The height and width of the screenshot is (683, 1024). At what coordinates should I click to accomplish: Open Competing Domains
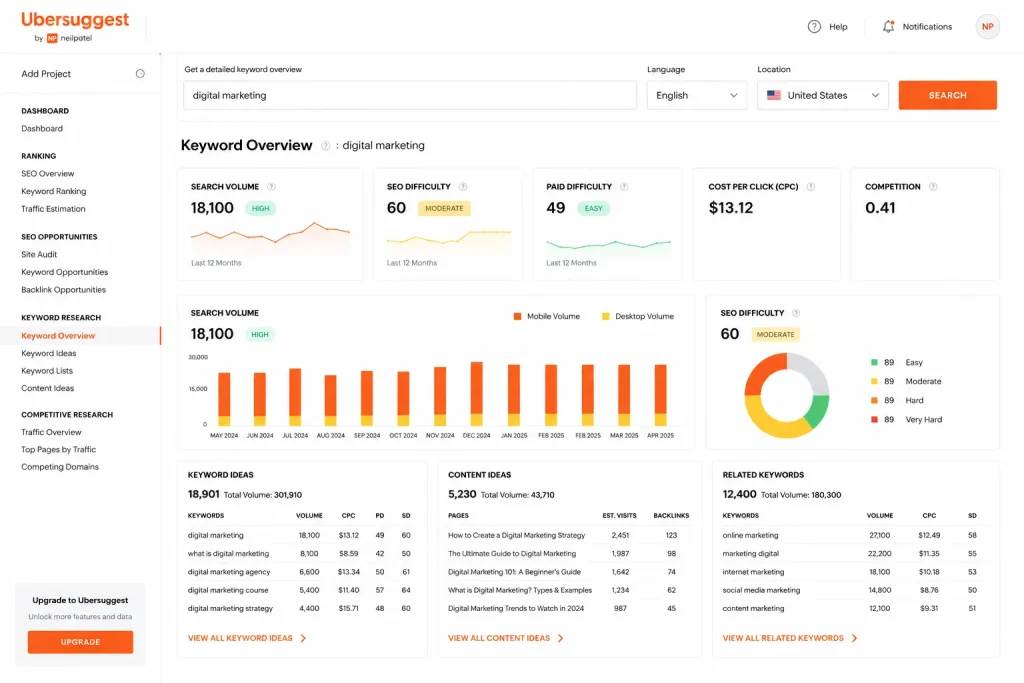60,467
